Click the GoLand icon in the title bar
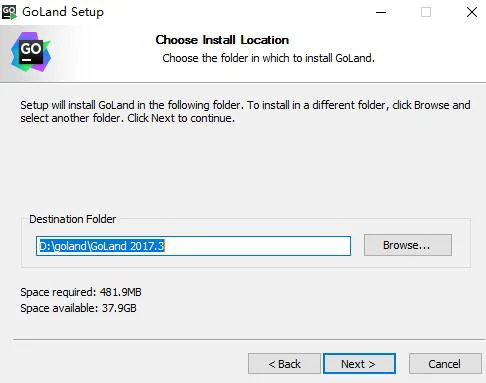Screen dimensions: 486x383 click(x=9, y=12)
